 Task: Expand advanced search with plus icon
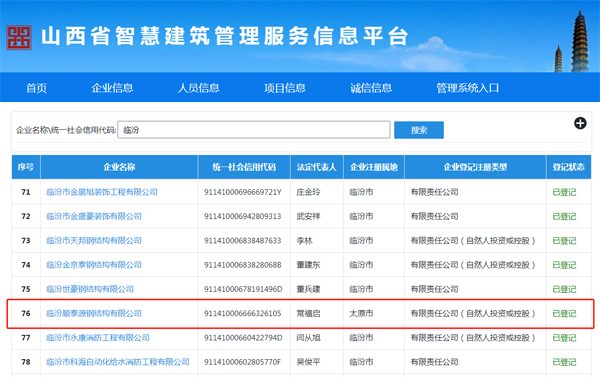click(x=580, y=123)
